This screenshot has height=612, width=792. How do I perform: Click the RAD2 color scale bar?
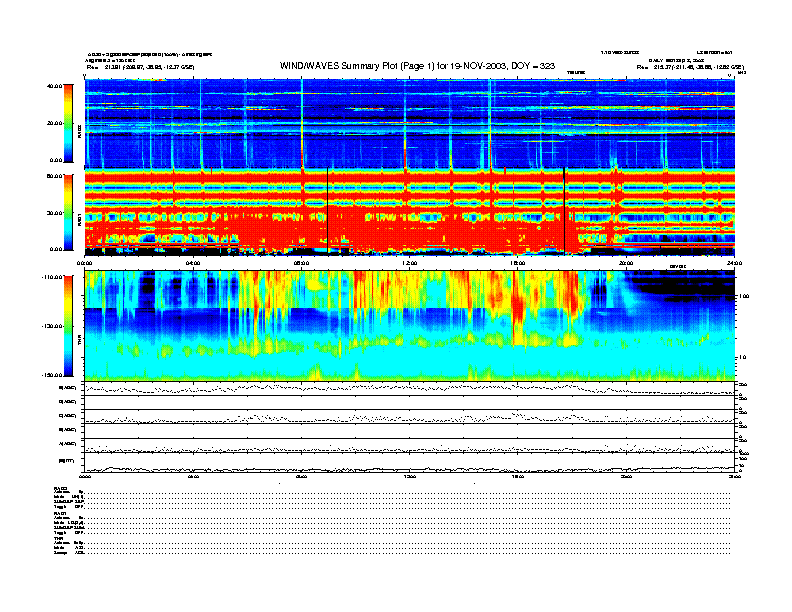[x=68, y=123]
